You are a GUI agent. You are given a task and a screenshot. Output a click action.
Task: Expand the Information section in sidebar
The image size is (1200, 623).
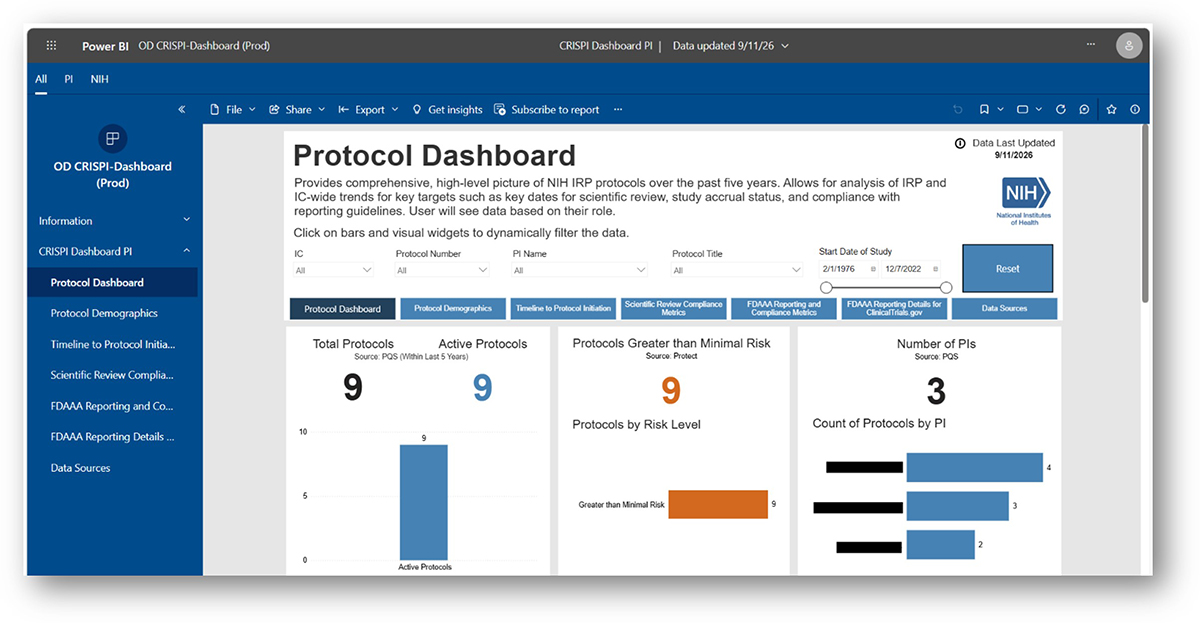point(112,221)
